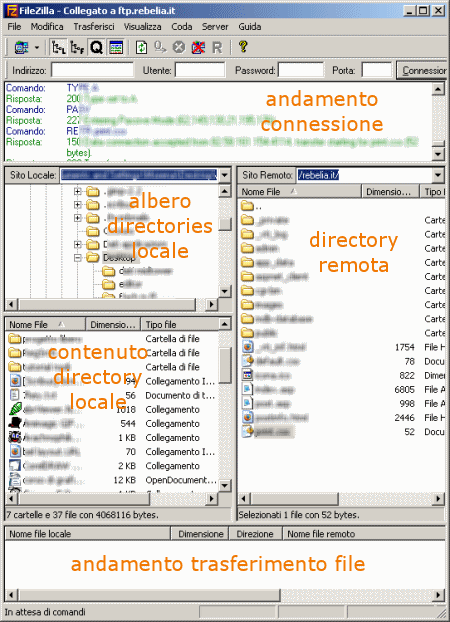Click local tree scrollbar up arrow
Image resolution: width=450 pixels, height=622 pixels.
point(225,192)
